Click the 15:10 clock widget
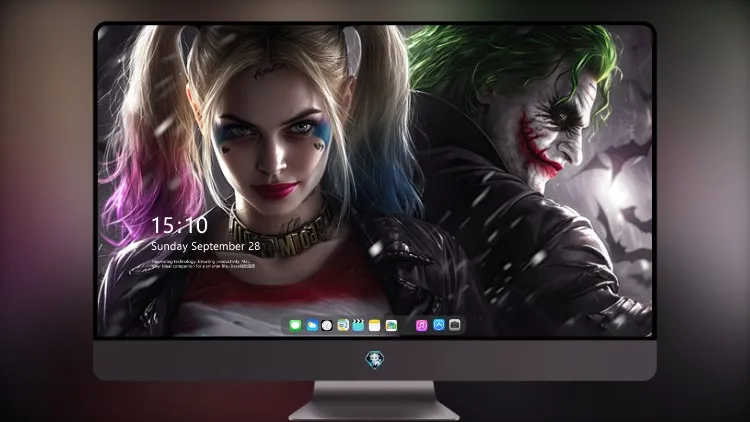 pos(179,225)
